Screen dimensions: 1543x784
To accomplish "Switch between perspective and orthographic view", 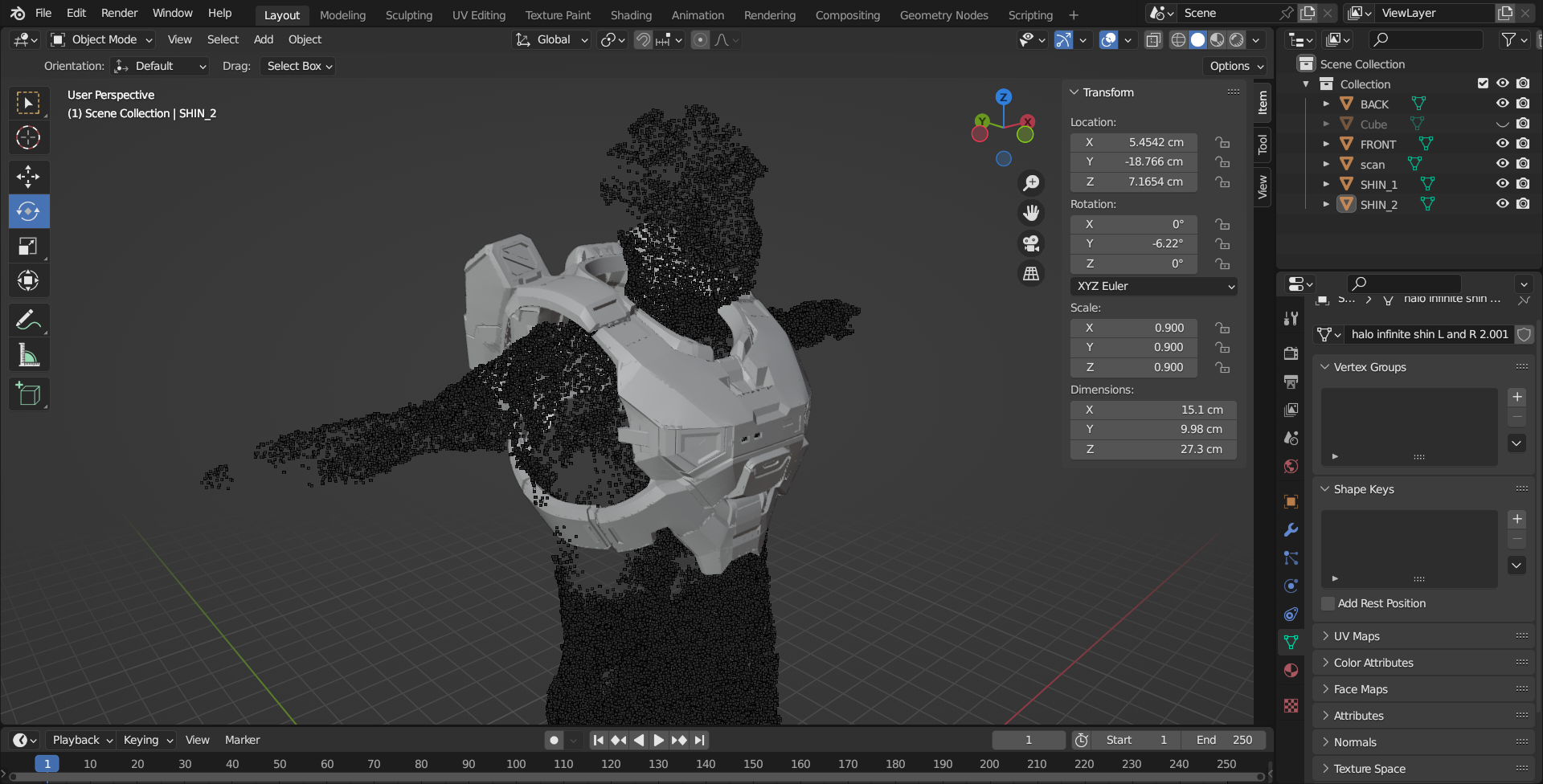I will pyautogui.click(x=1031, y=274).
